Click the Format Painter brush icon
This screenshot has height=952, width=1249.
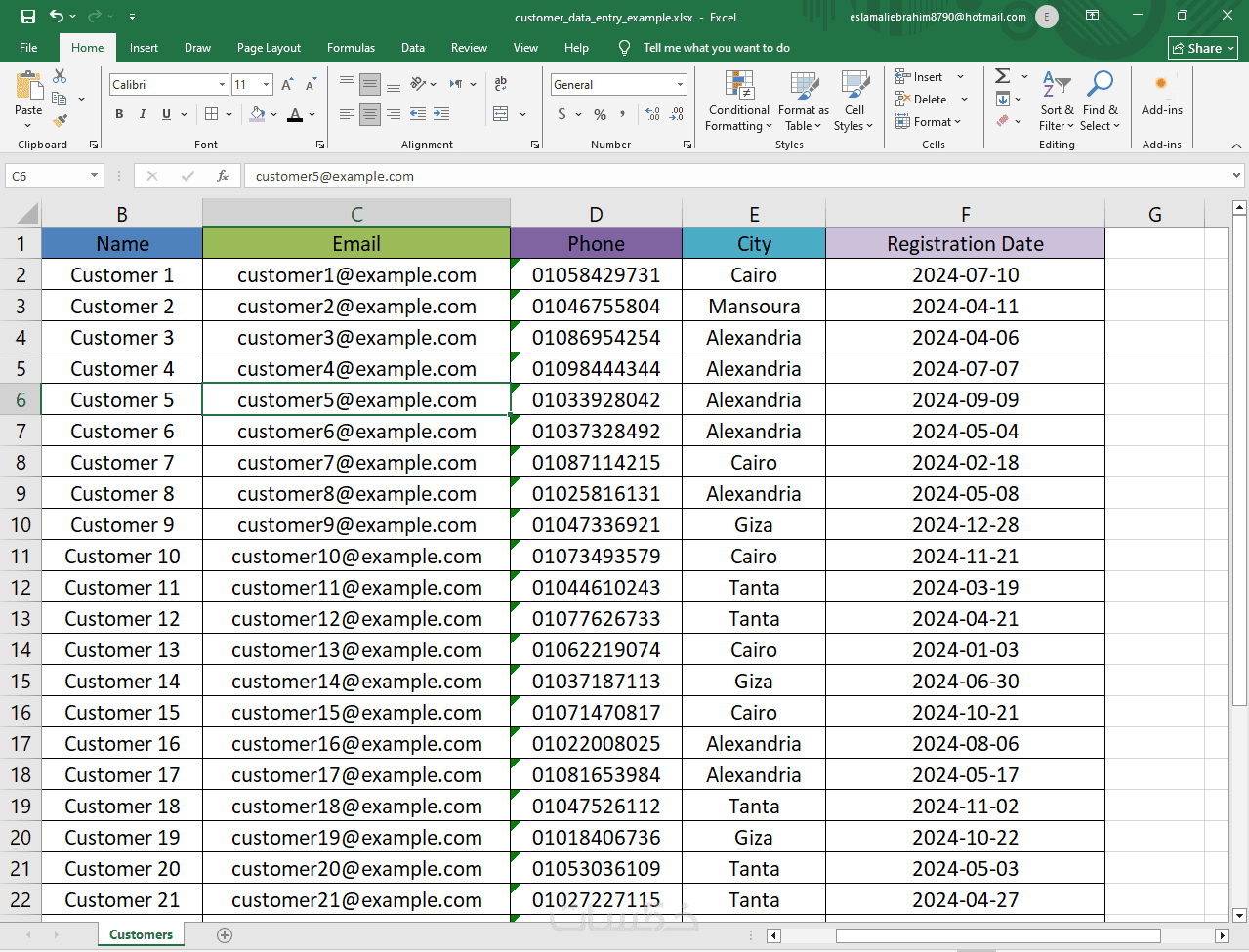[x=60, y=121]
